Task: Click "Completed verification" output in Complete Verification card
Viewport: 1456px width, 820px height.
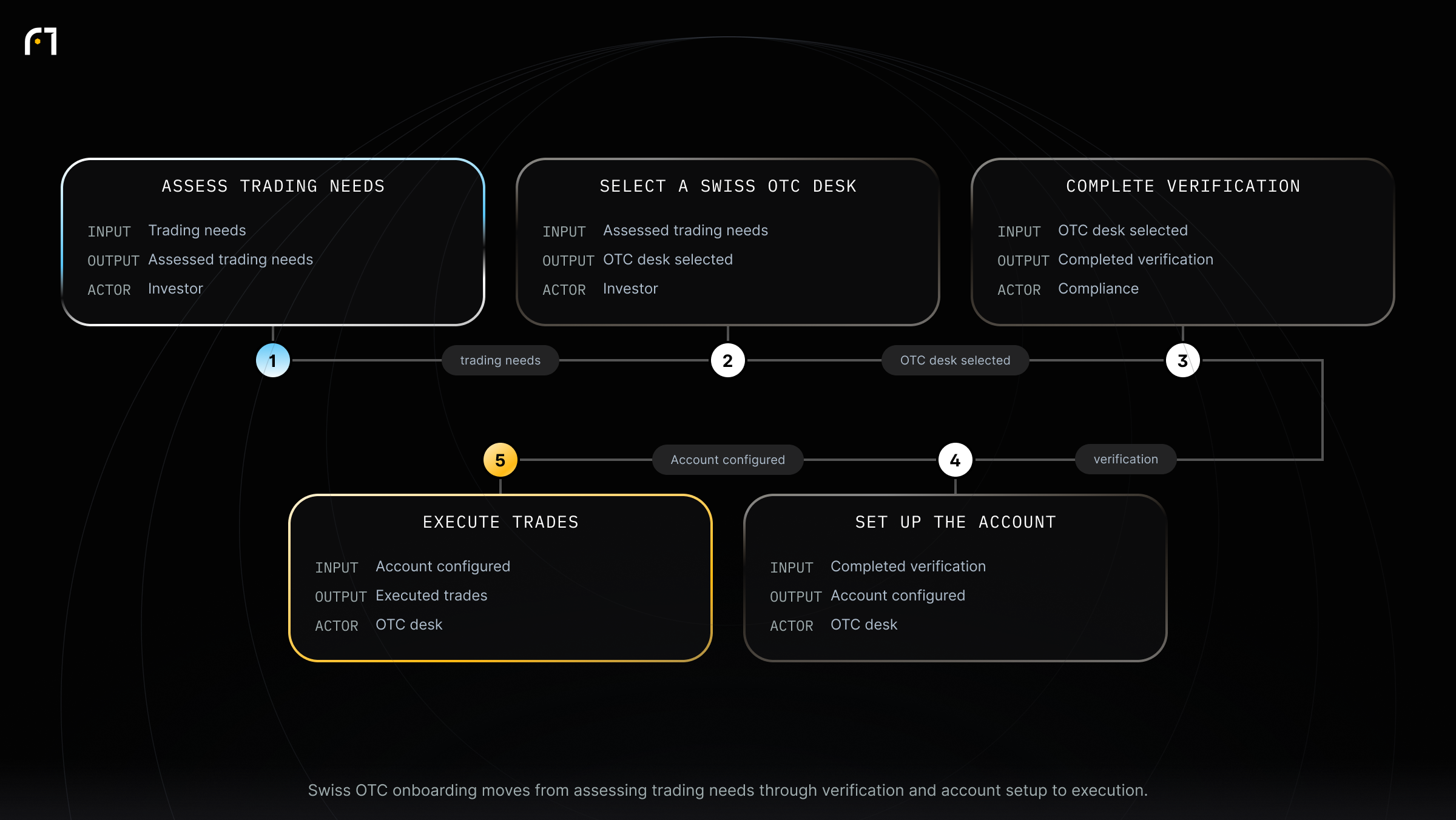Action: (1136, 260)
